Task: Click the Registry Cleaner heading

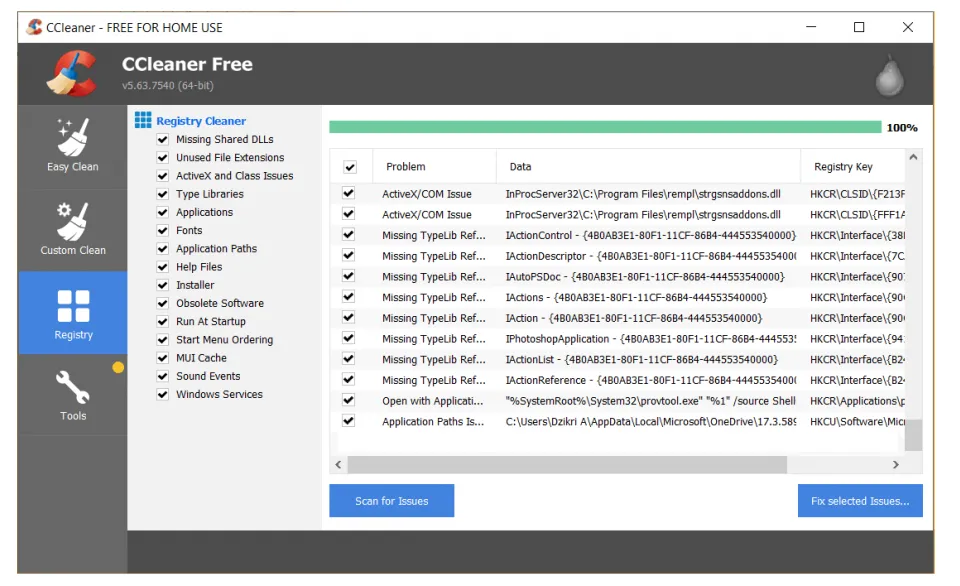Action: 201,121
